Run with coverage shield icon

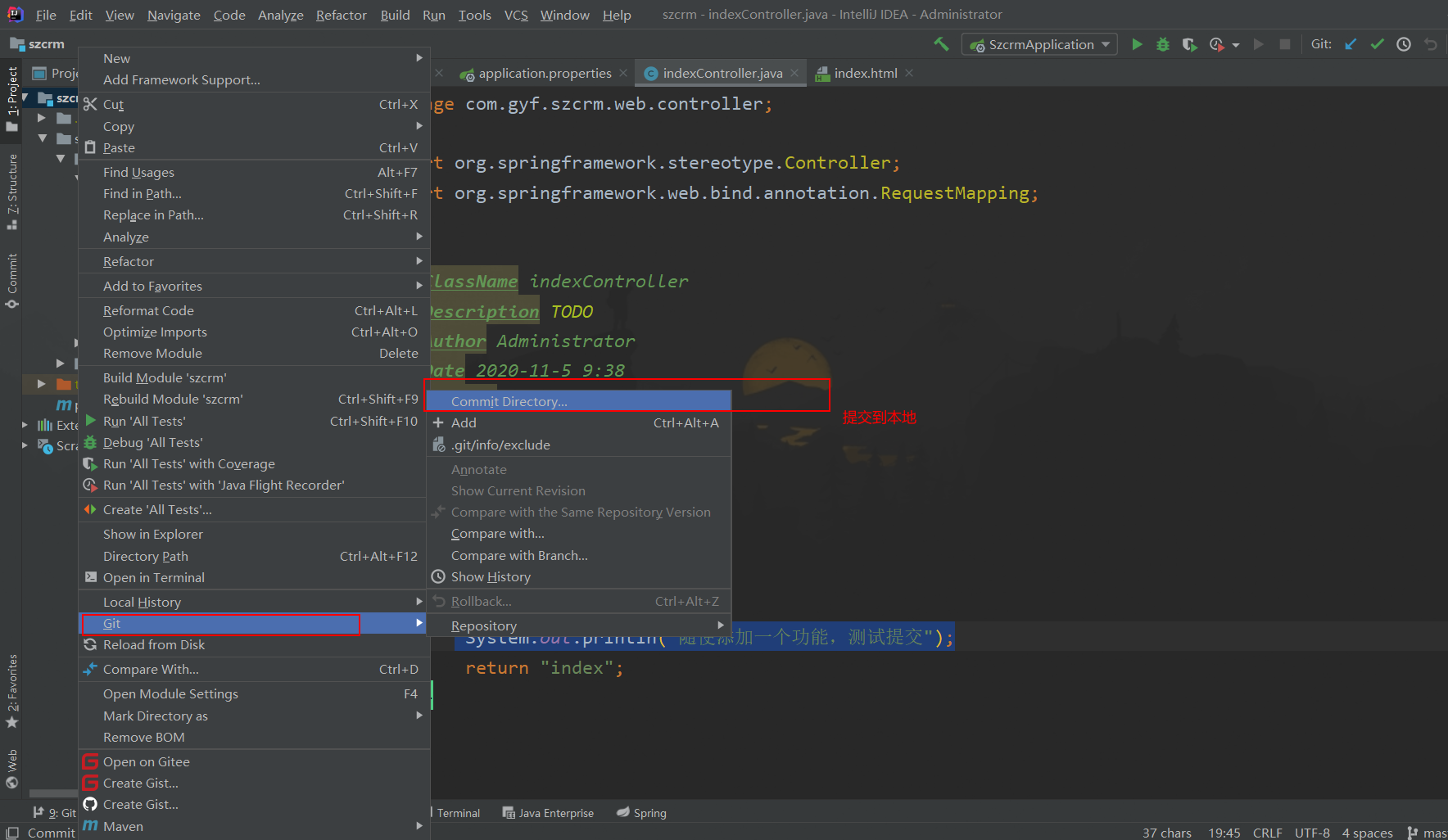tap(1189, 44)
